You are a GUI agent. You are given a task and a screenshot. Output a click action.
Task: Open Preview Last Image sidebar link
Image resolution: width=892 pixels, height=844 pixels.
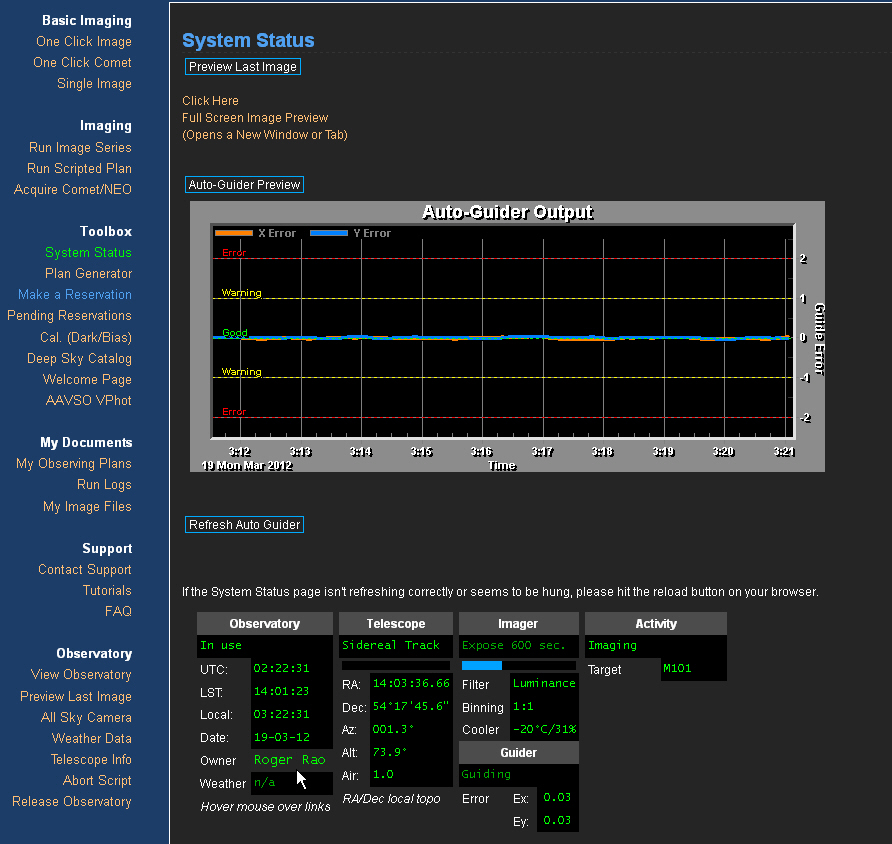pos(76,696)
